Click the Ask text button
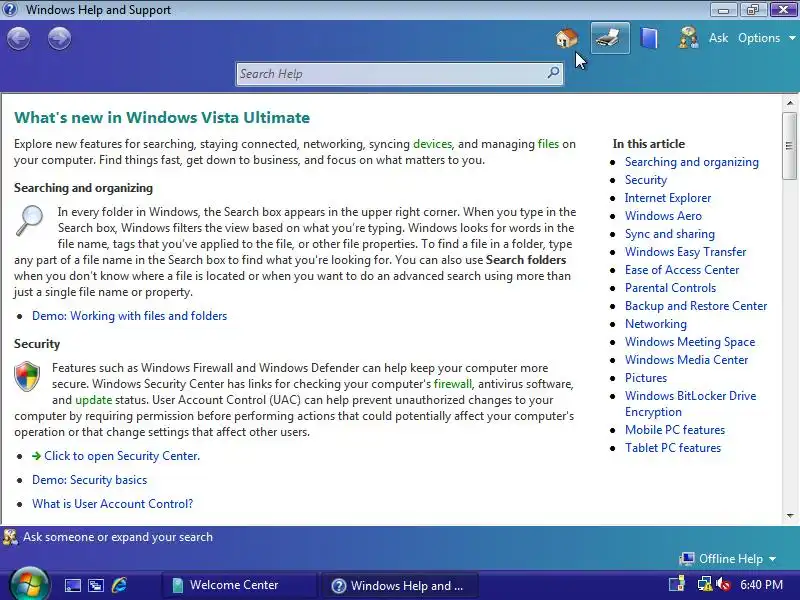The image size is (800, 600). pos(718,38)
